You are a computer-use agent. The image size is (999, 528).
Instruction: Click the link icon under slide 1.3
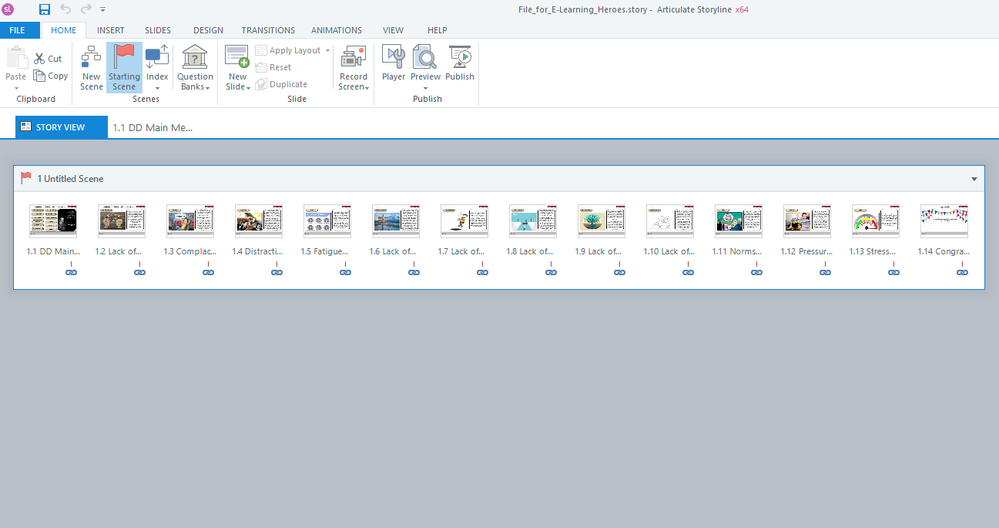(208, 272)
